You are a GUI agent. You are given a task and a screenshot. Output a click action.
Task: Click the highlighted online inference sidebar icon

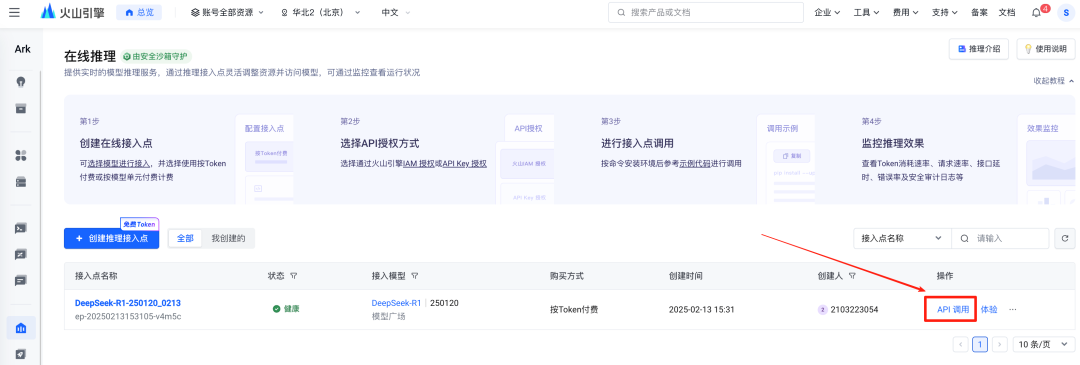coord(21,328)
